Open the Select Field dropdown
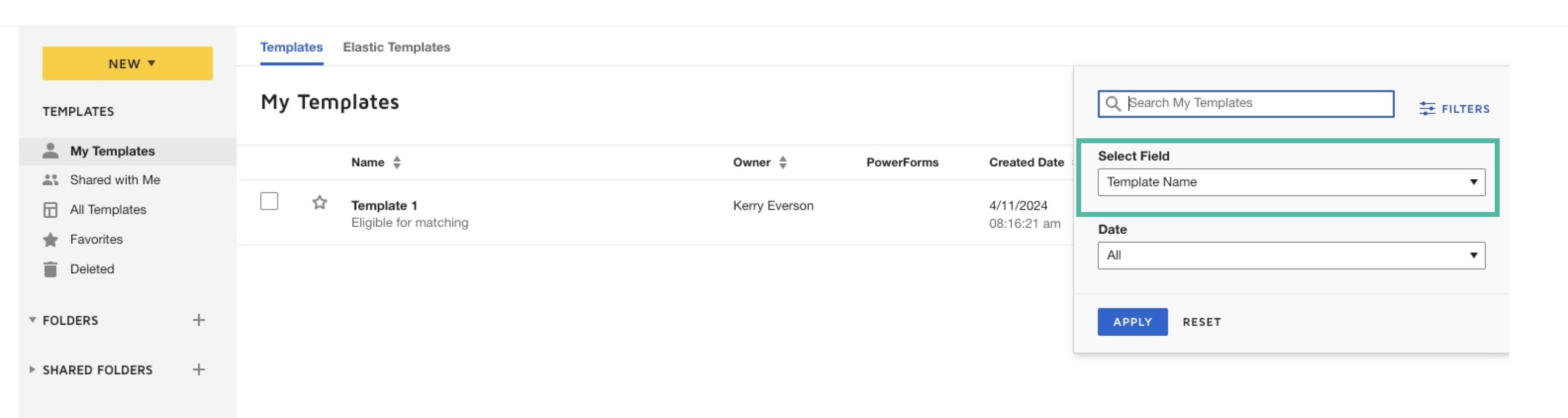The image size is (1568, 418). pyautogui.click(x=1290, y=182)
